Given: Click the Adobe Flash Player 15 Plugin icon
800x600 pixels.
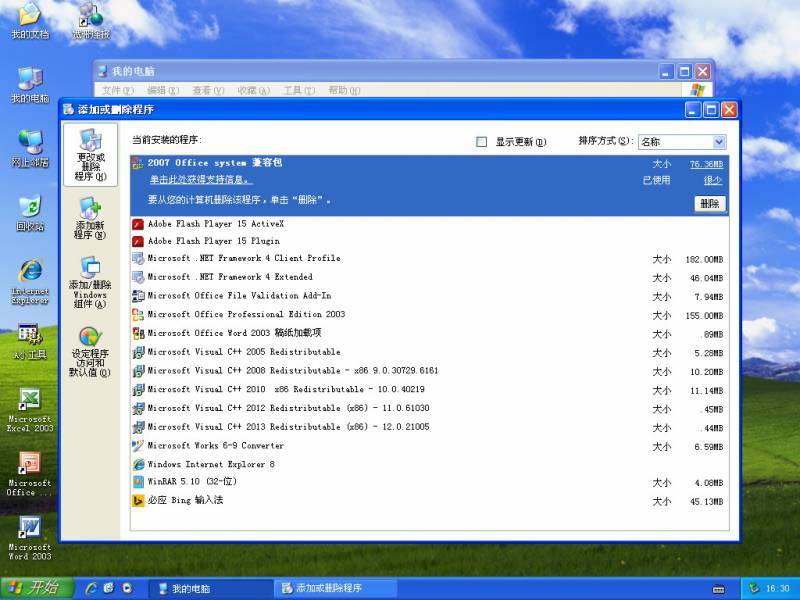Looking at the screenshot, I should pyautogui.click(x=138, y=241).
